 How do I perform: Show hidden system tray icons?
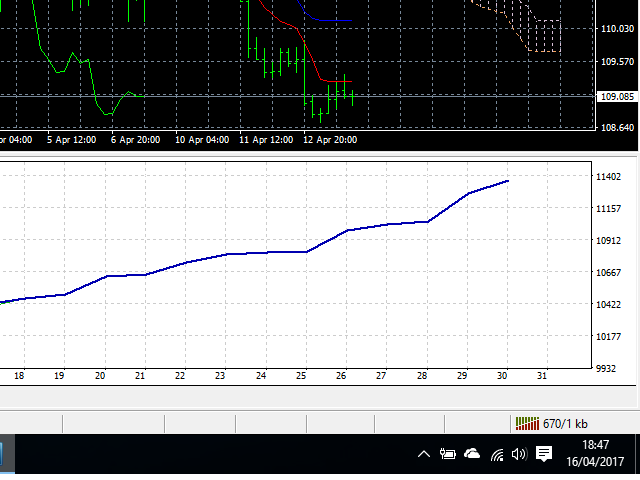tap(423, 454)
